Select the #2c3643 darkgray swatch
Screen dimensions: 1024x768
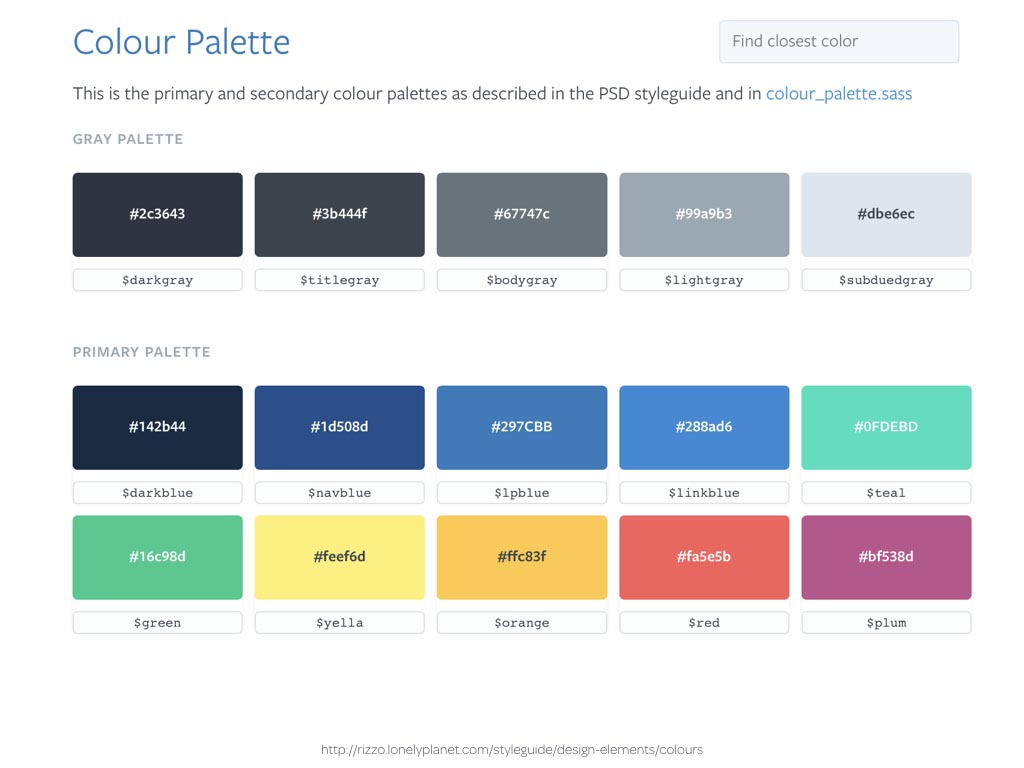(x=157, y=215)
